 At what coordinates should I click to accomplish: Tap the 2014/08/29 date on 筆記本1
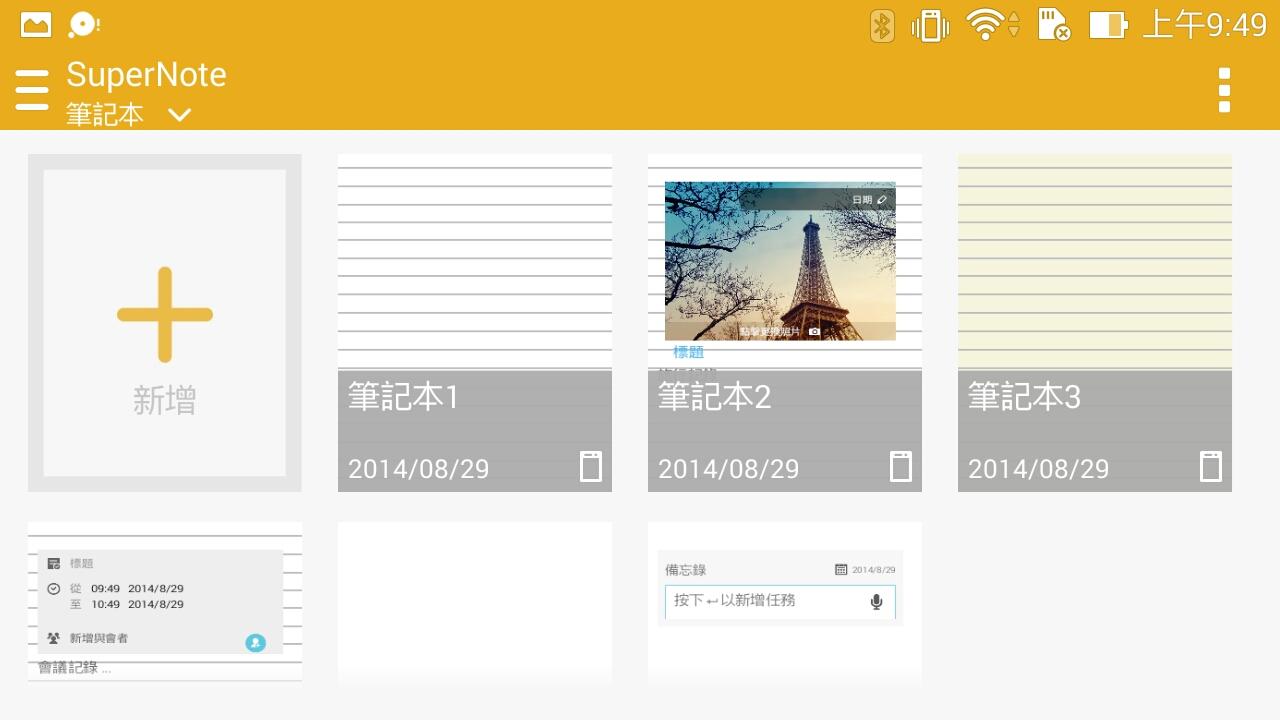tap(419, 469)
